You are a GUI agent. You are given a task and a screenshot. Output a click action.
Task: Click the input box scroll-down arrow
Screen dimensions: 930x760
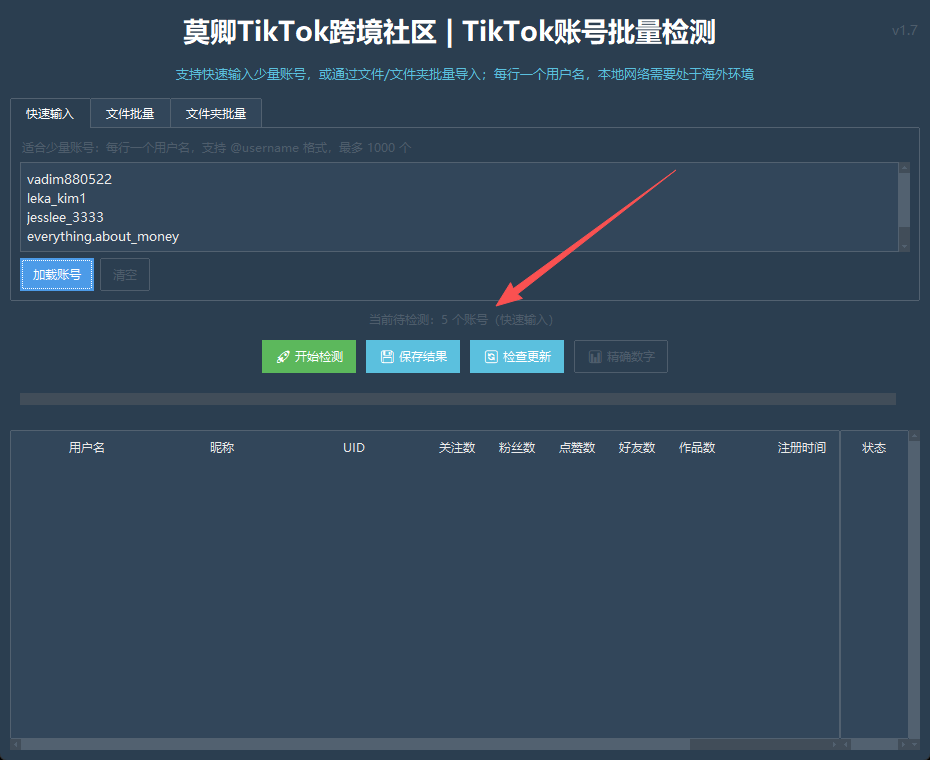(x=904, y=246)
